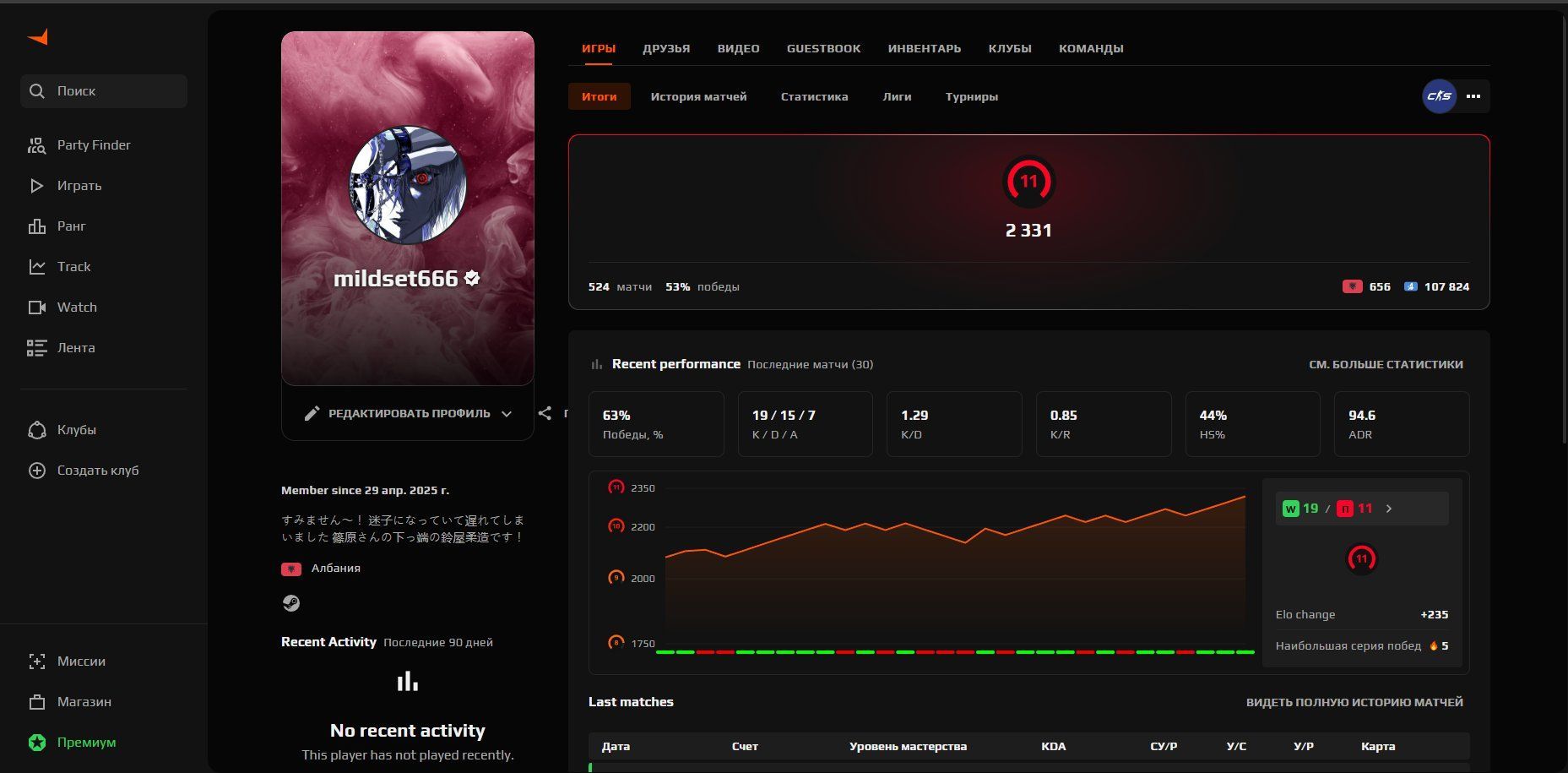Open the Watch section in the sidebar
The image size is (1568, 773).
tap(76, 308)
